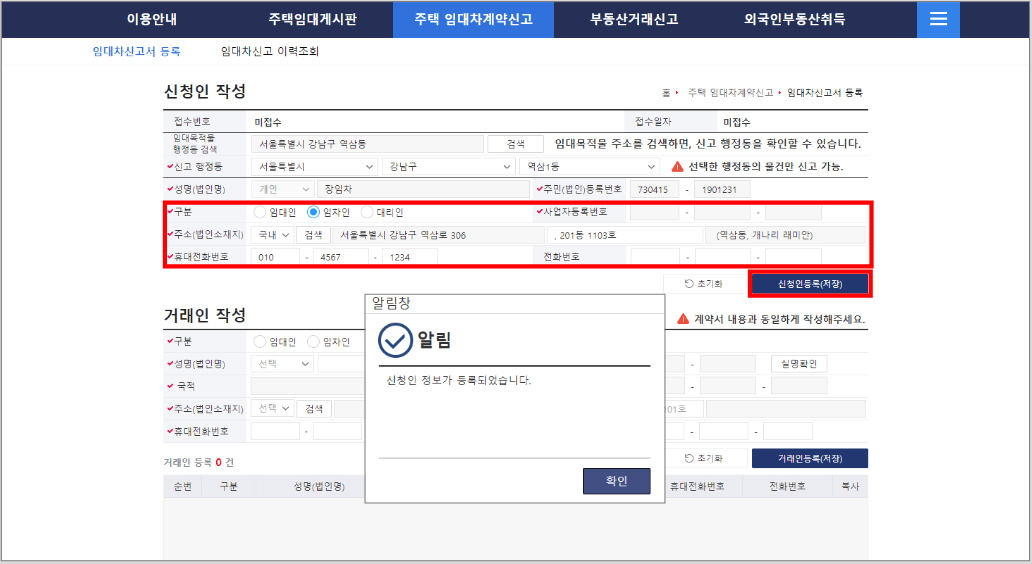The width and height of the screenshot is (1032, 564).
Task: Click the first 사업자등록번호 field
Action: click(x=654, y=213)
